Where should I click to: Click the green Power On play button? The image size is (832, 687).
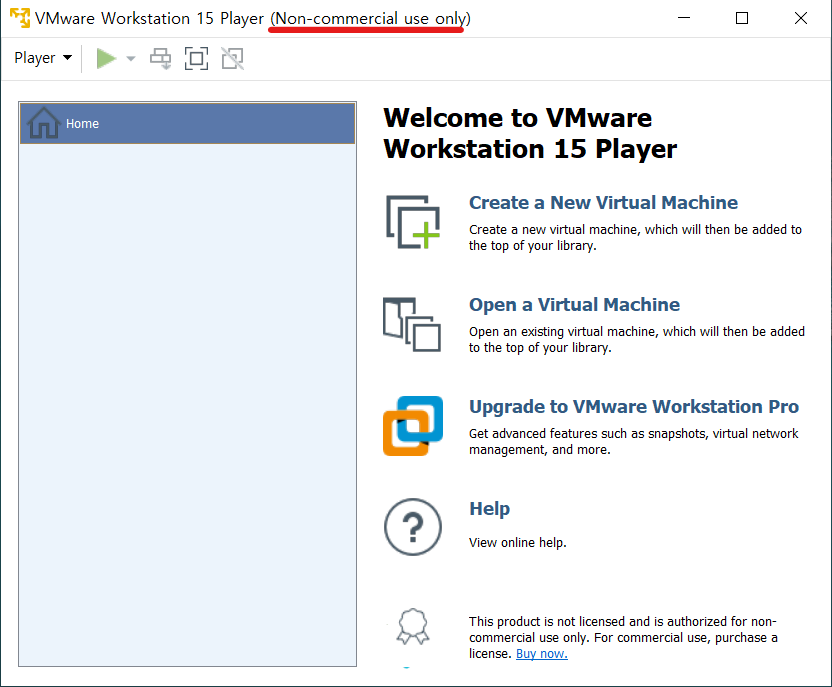point(106,58)
